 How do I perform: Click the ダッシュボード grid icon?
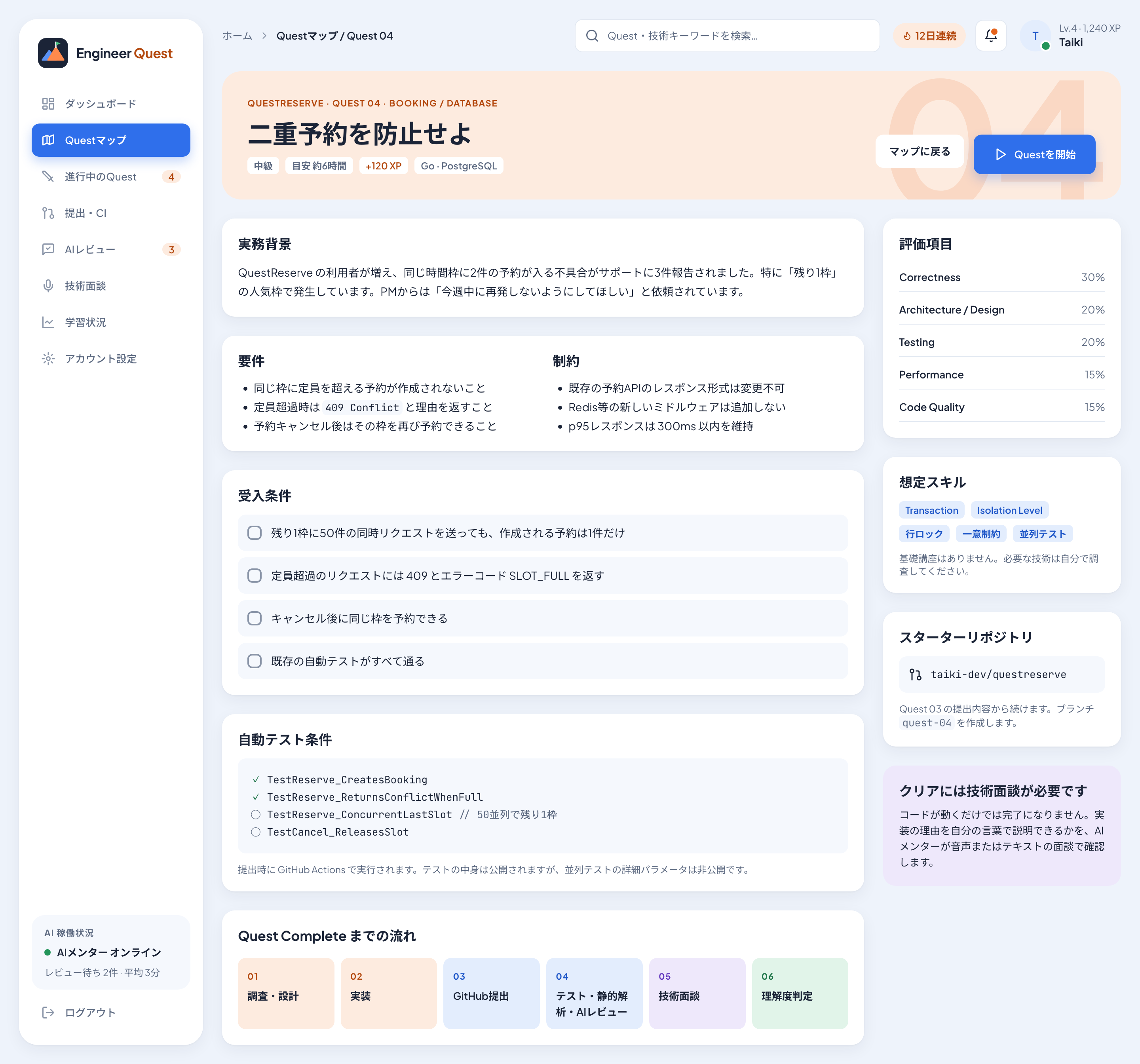[x=48, y=104]
